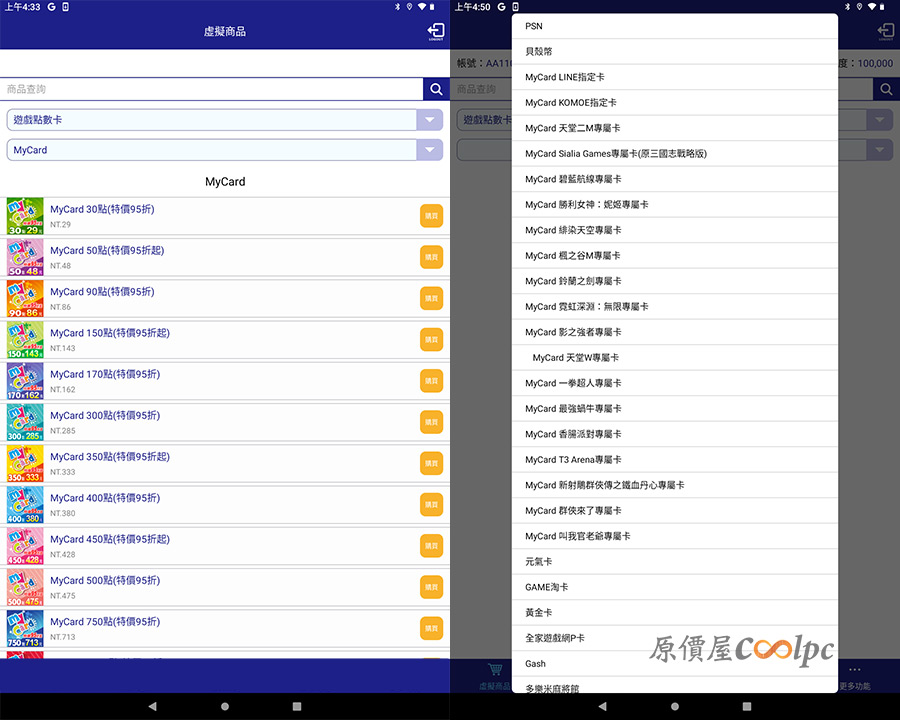900x720 pixels.
Task: Choose MyCard 香腸派對專屬卡 option
Action: [674, 434]
